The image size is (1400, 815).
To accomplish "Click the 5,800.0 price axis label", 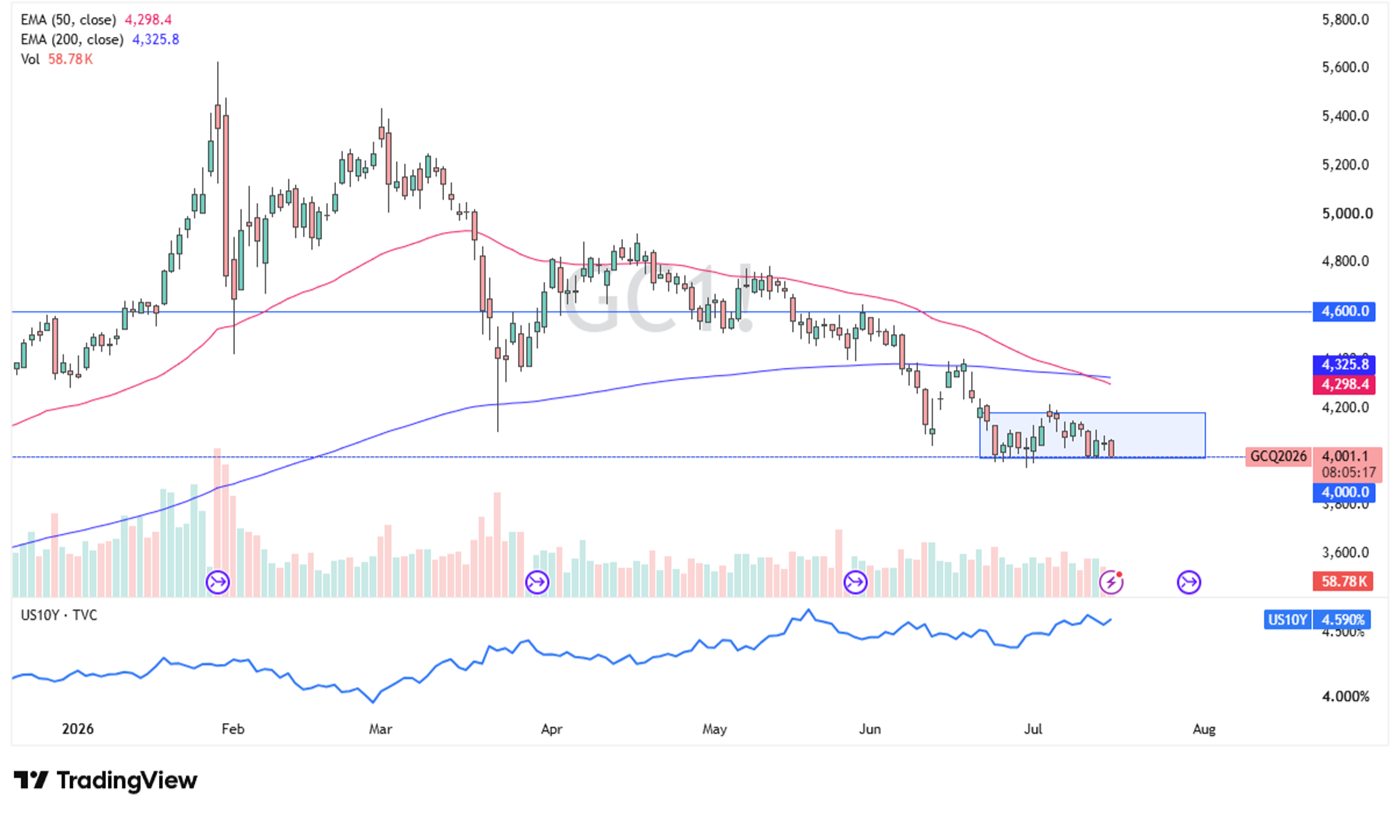I will pyautogui.click(x=1345, y=20).
